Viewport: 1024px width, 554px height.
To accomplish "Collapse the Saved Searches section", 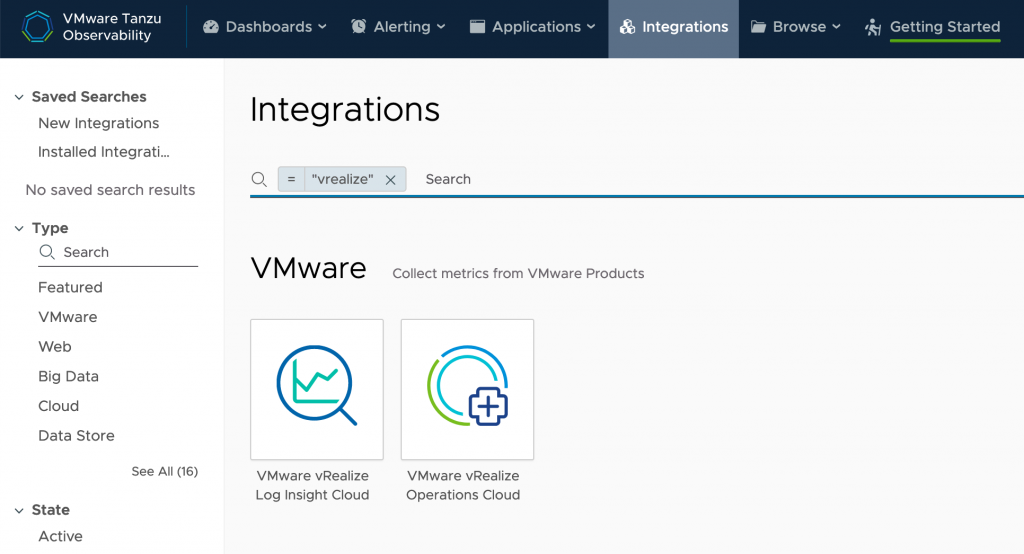I will pyautogui.click(x=19, y=97).
